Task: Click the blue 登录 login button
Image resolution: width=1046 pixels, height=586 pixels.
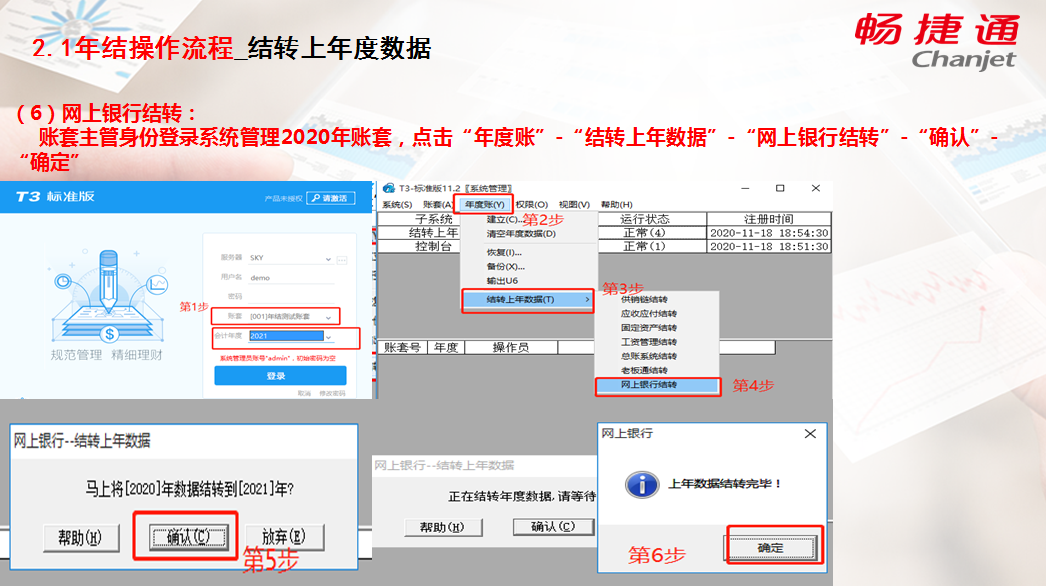Action: [x=280, y=376]
